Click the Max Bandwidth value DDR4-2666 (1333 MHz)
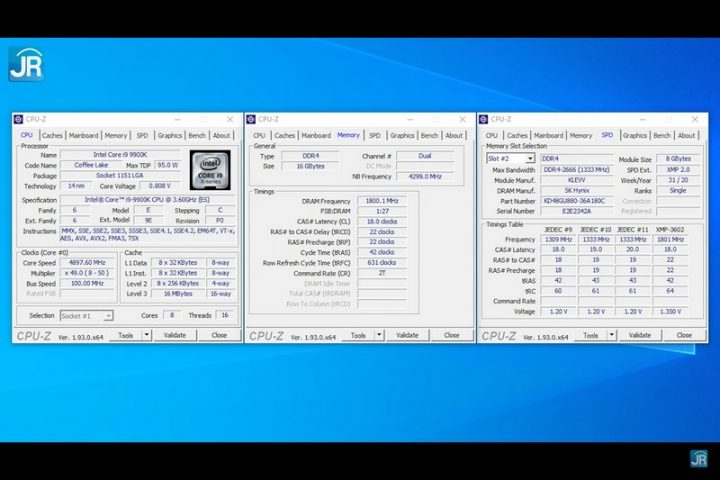This screenshot has width=720, height=480. [577, 169]
